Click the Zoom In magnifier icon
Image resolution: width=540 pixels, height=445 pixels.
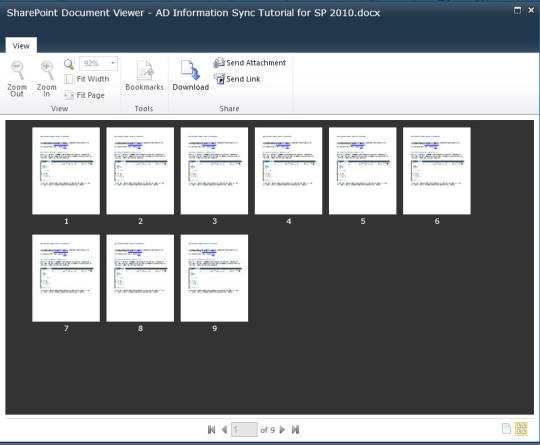47,70
